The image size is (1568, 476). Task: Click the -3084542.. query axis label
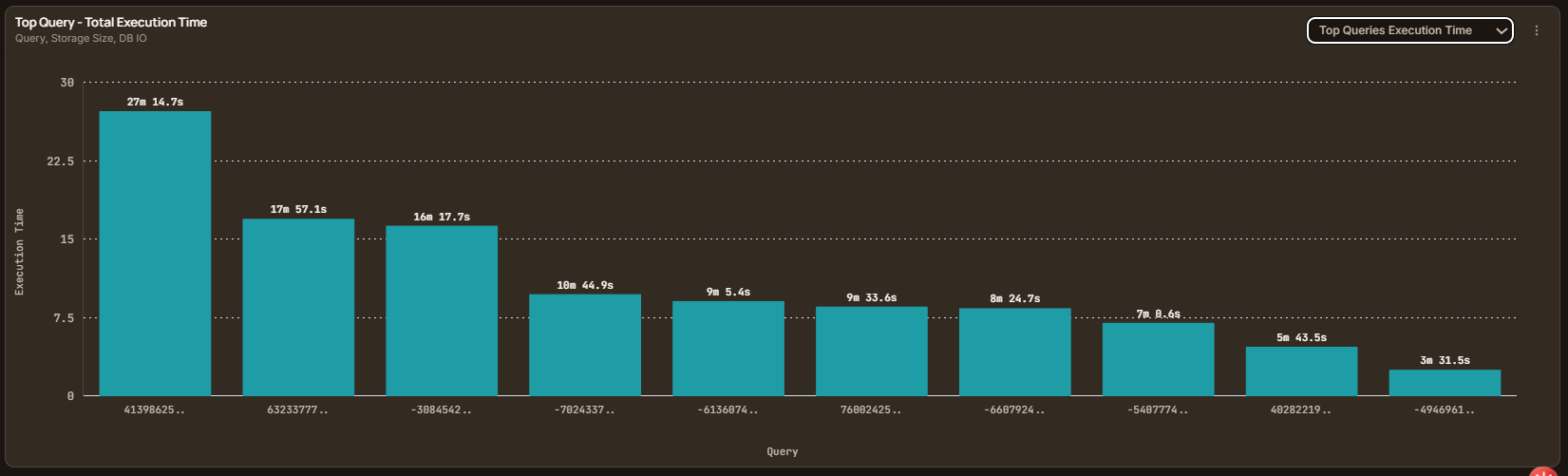click(x=442, y=410)
